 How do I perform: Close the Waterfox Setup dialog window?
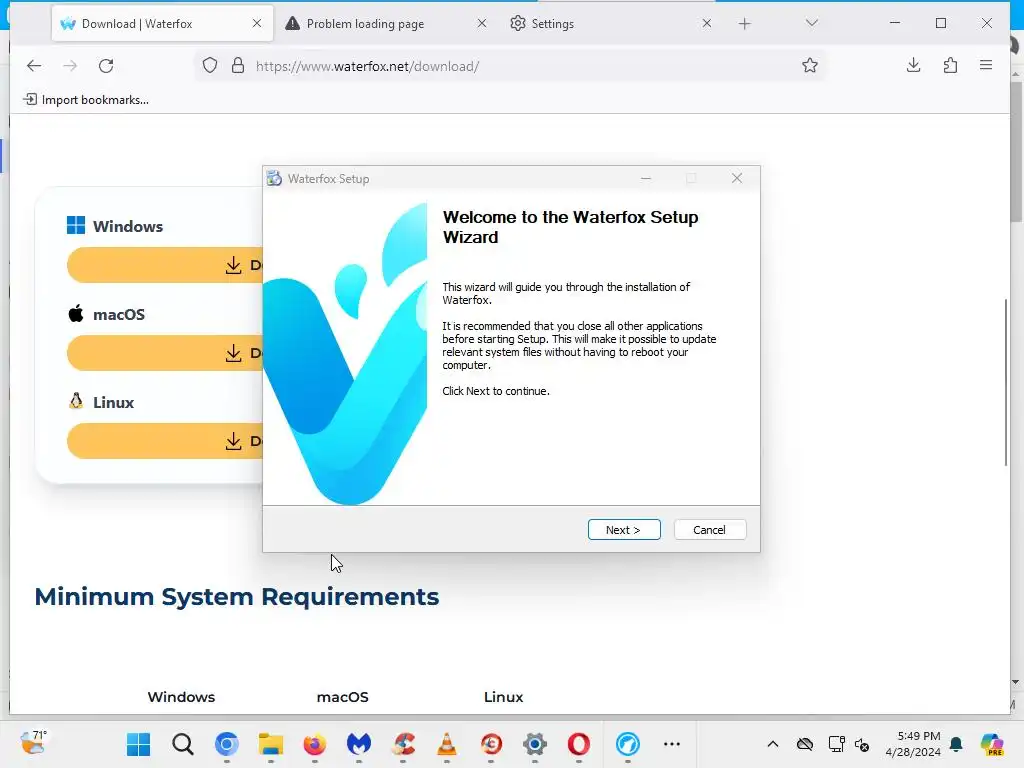[737, 178]
